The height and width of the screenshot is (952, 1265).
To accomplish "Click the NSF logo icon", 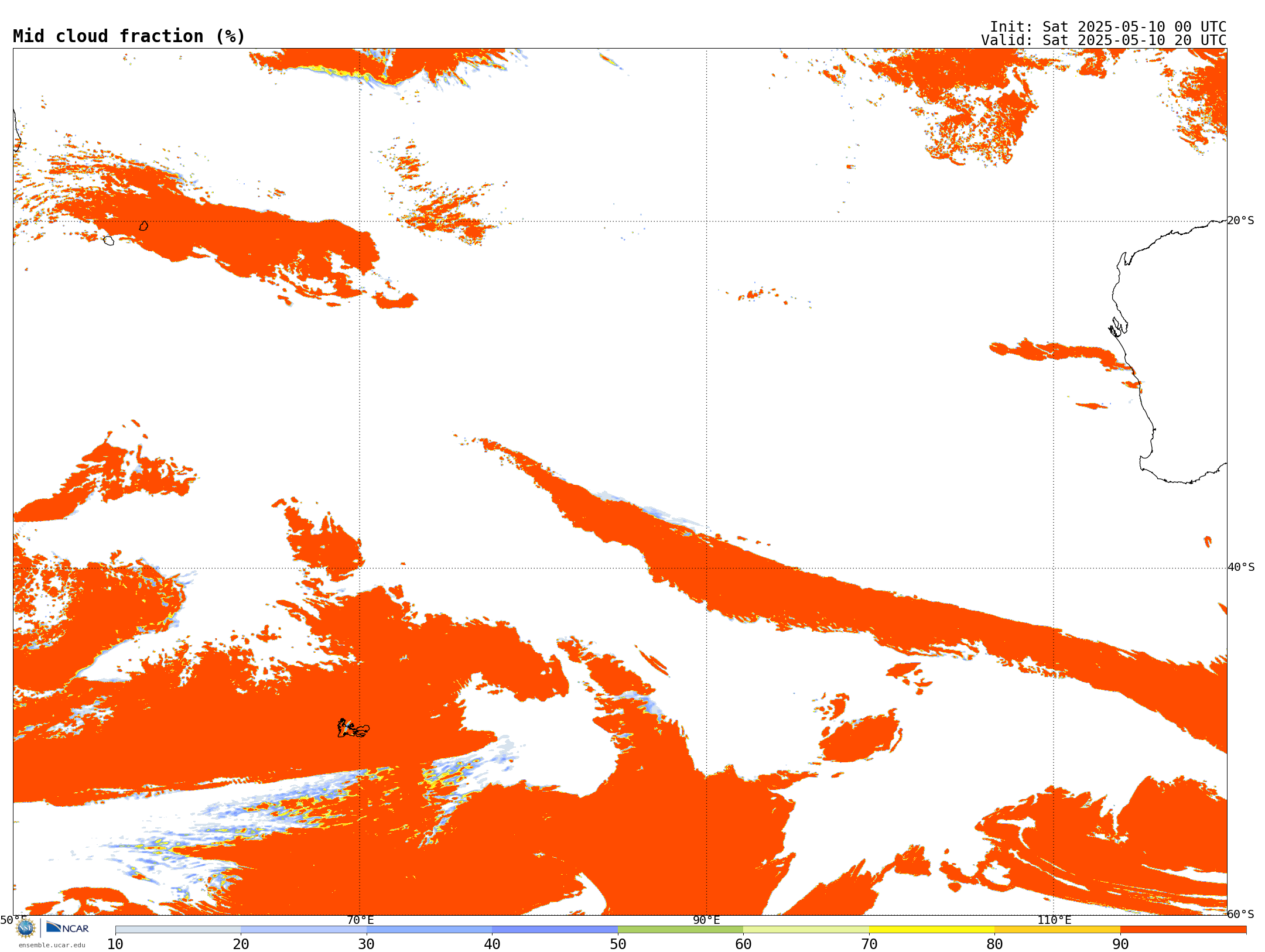I will coord(26,927).
